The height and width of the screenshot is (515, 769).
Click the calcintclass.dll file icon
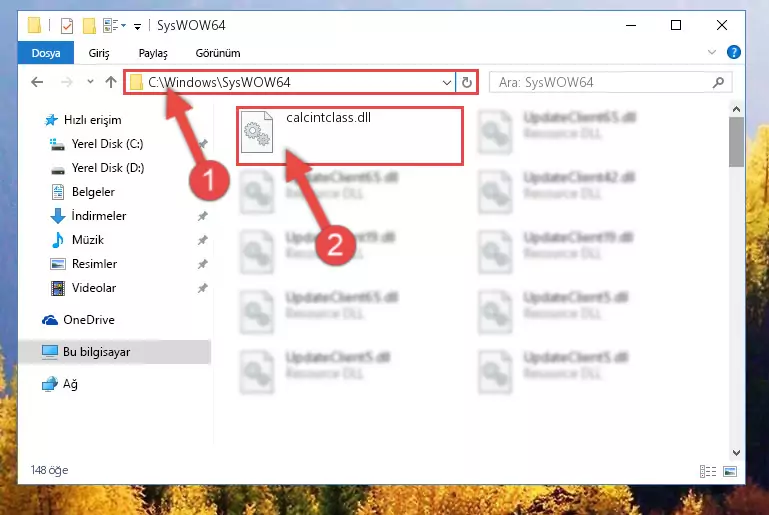pyautogui.click(x=257, y=131)
